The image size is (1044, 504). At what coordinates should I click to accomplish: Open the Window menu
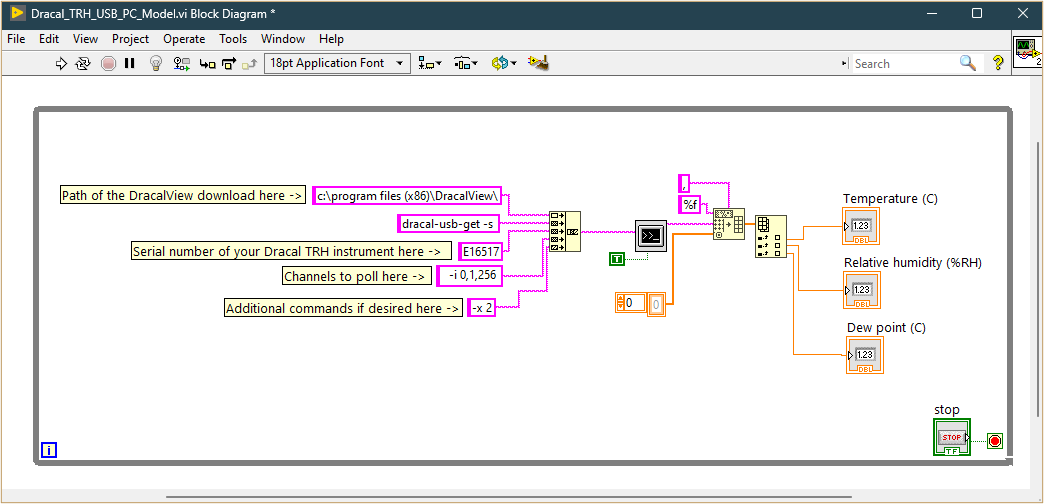pyautogui.click(x=283, y=39)
